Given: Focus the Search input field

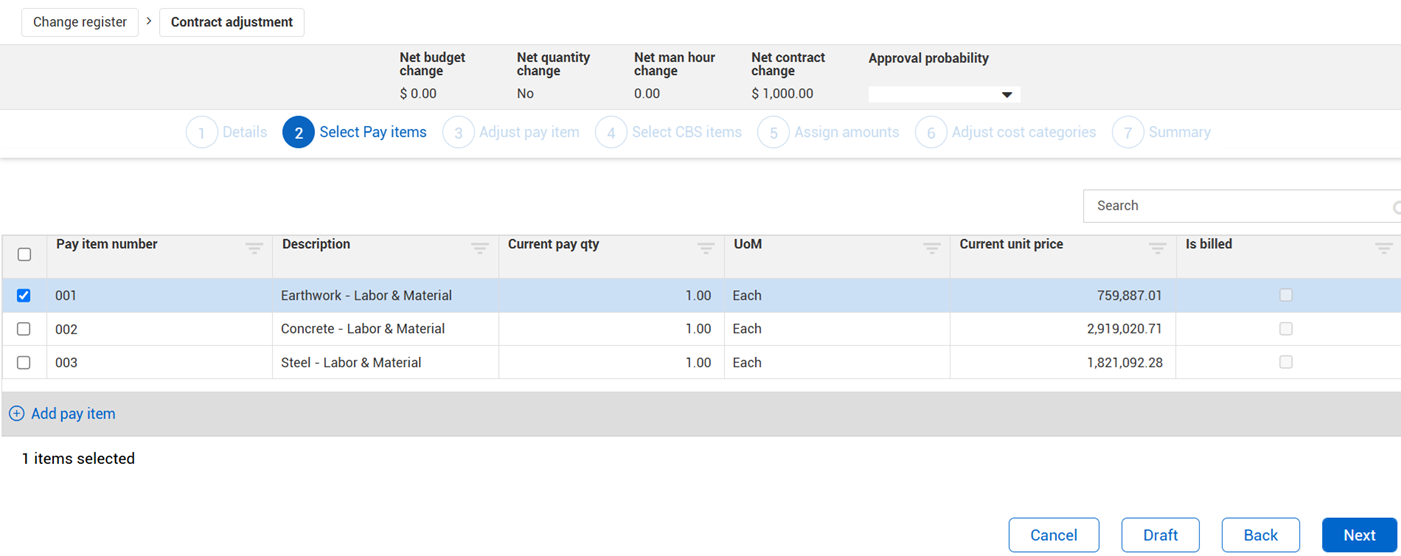Looking at the screenshot, I should pos(1235,206).
